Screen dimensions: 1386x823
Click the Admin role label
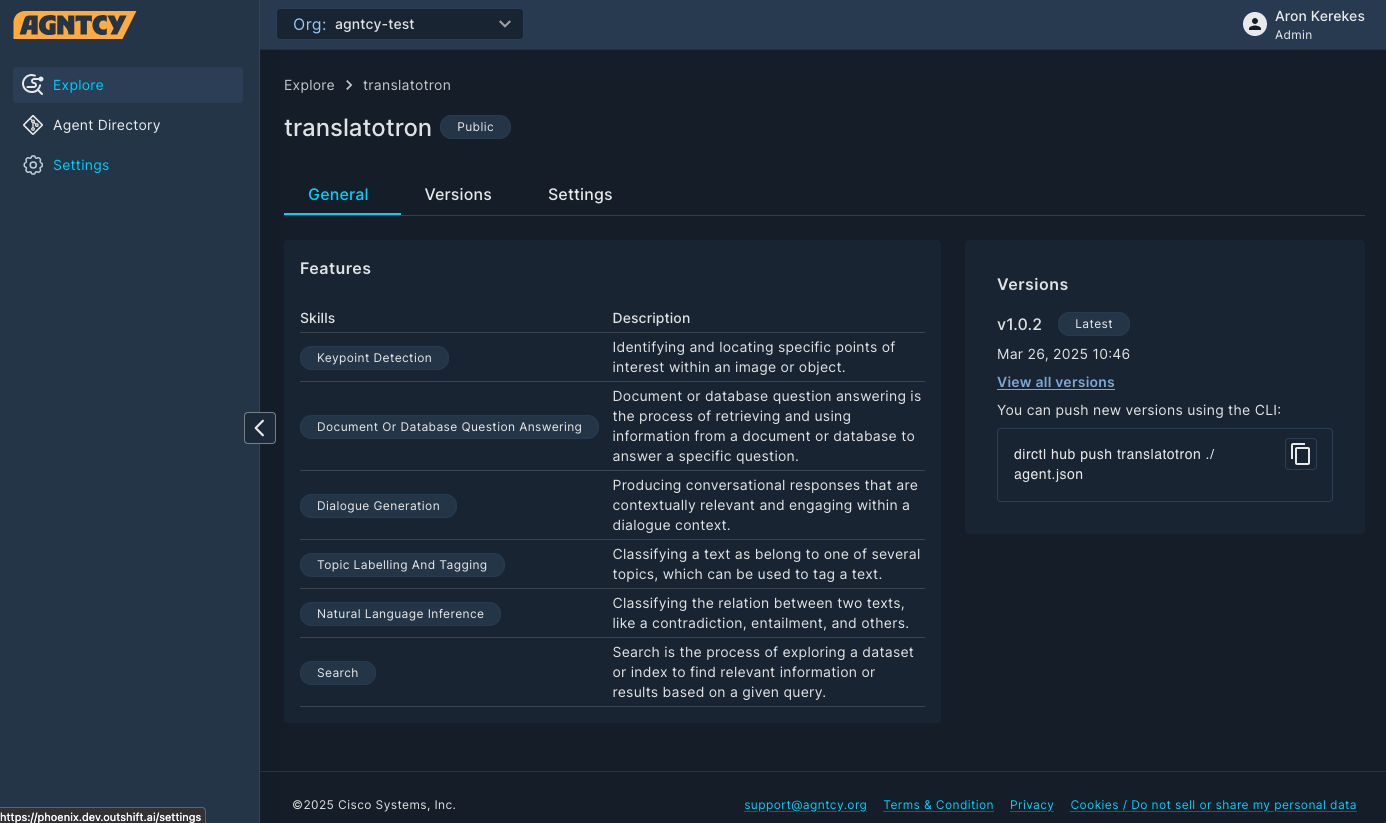[1293, 35]
